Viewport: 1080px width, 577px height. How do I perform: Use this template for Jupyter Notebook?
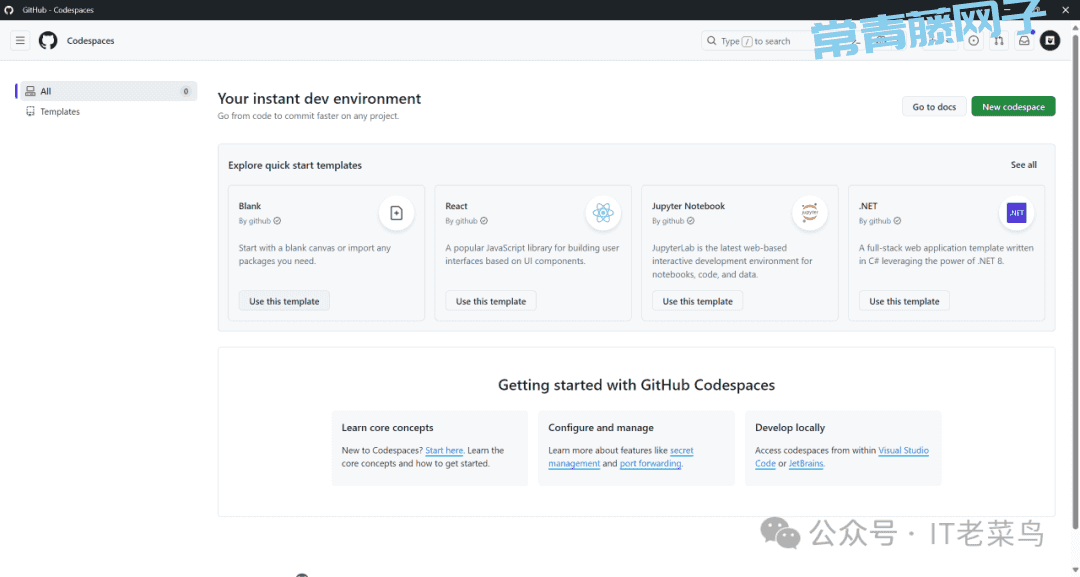pyautogui.click(x=698, y=301)
